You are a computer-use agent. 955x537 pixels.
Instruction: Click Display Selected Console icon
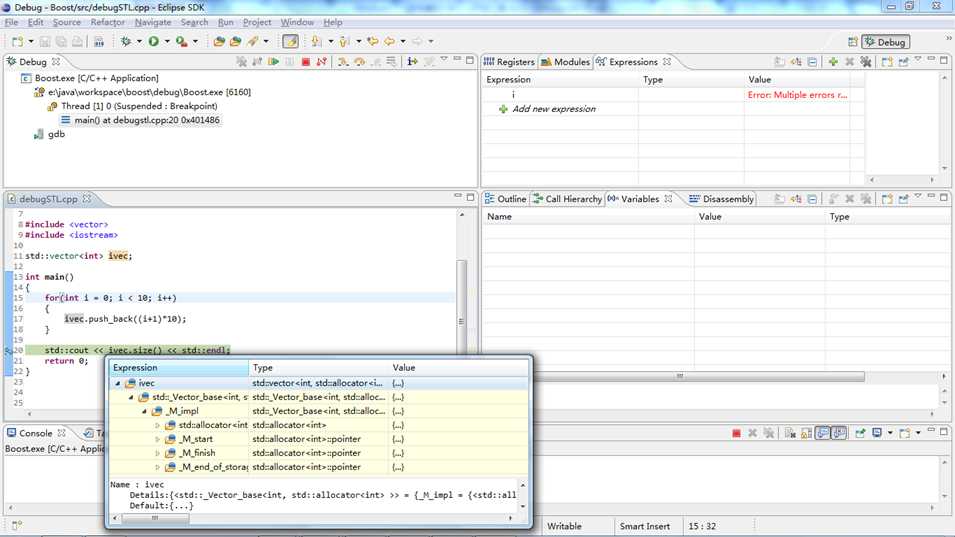tap(877, 433)
